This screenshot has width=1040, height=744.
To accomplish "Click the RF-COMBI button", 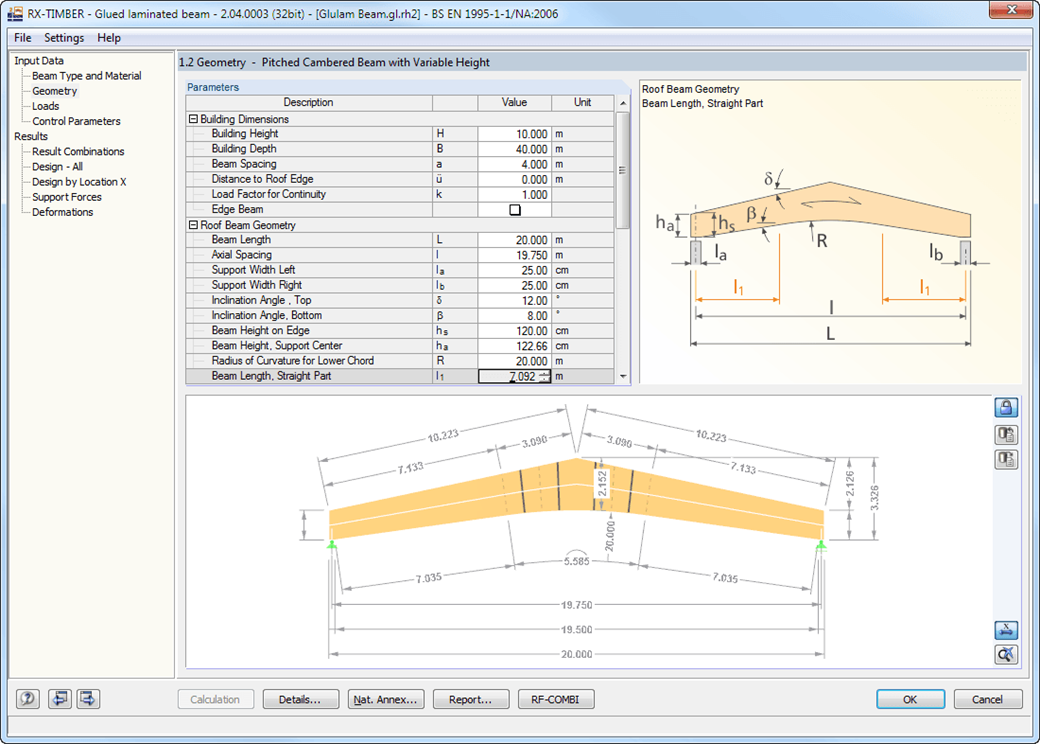I will click(555, 699).
